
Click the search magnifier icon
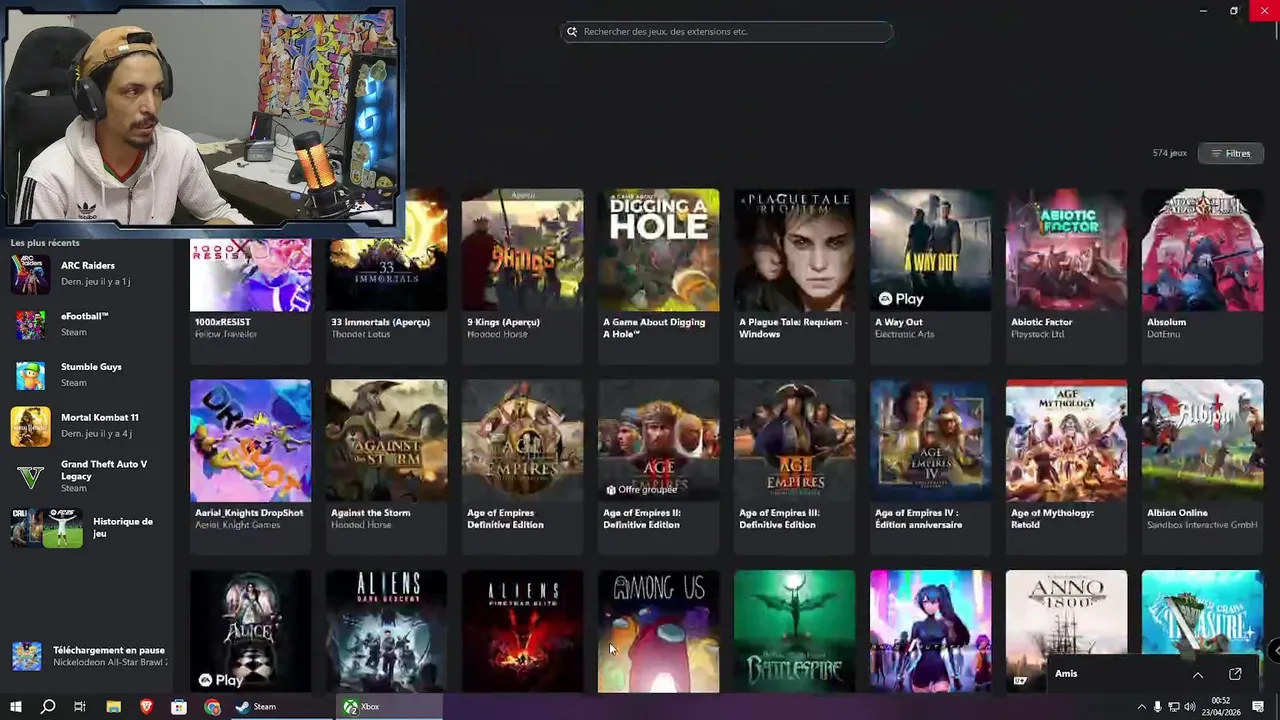pyautogui.click(x=572, y=31)
